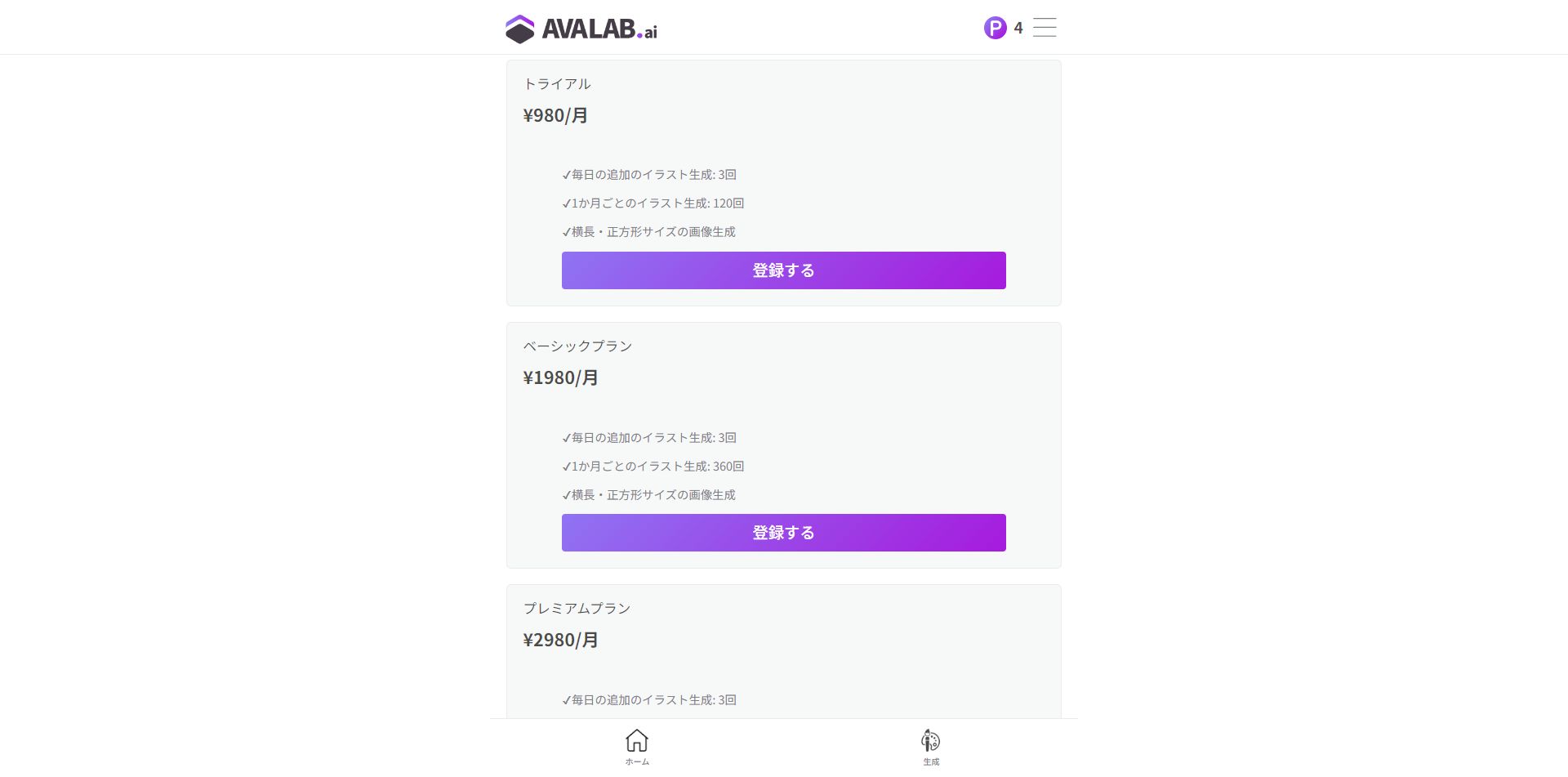Image resolution: width=1568 pixels, height=777 pixels.
Task: Switch to the ホーム tab
Action: coord(637,748)
